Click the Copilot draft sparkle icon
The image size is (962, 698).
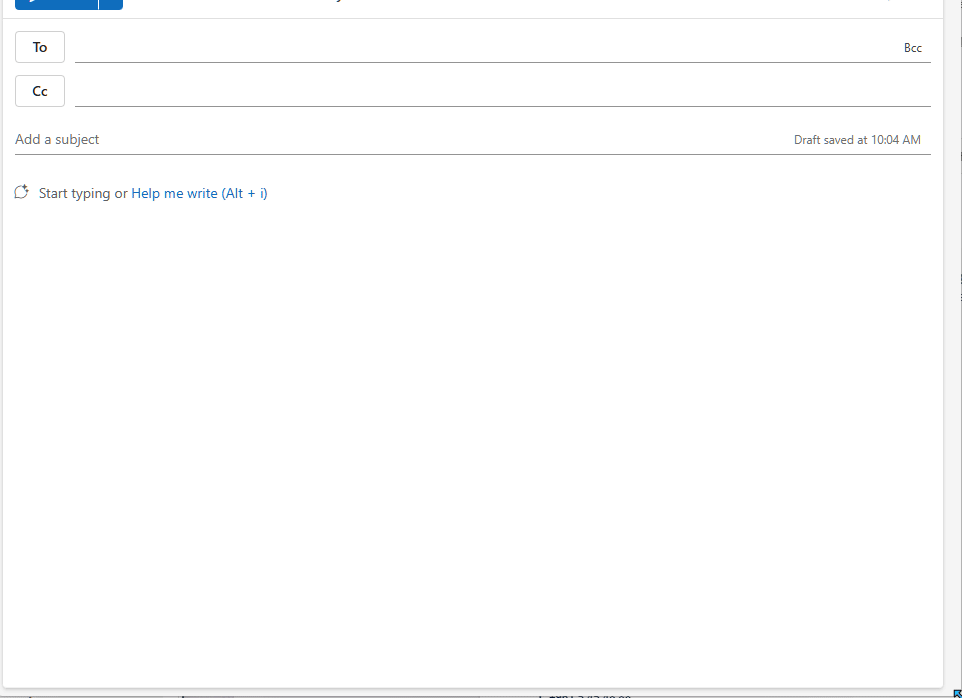coord(21,192)
